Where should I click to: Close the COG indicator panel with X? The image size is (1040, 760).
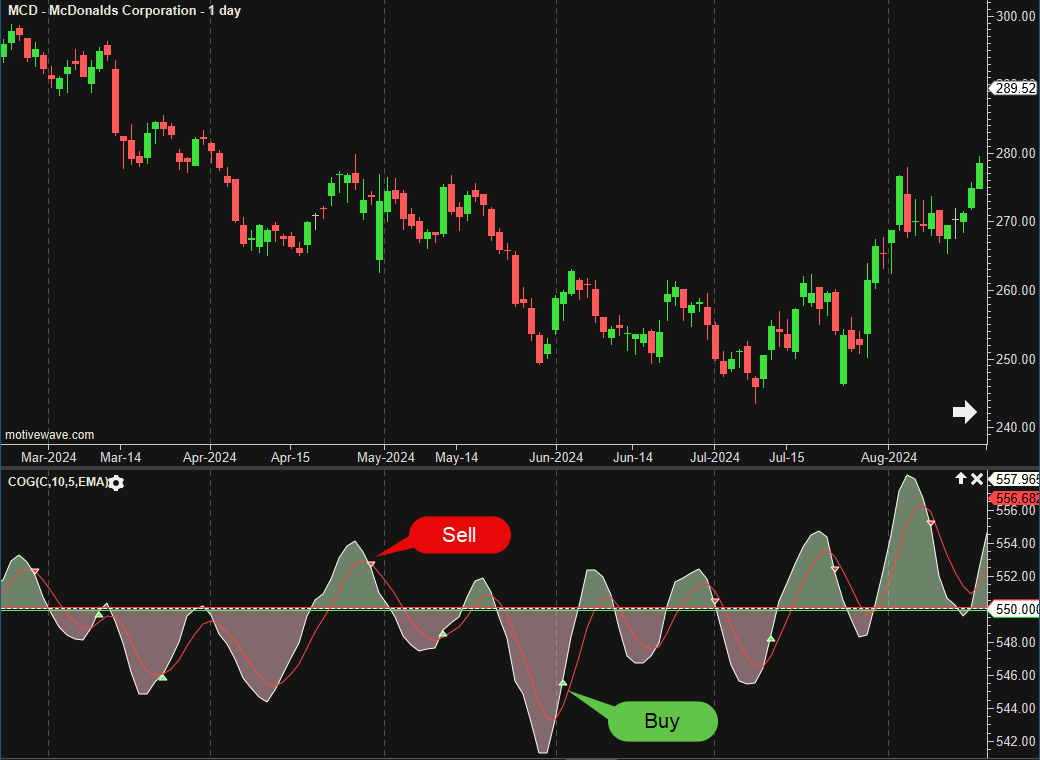[977, 479]
